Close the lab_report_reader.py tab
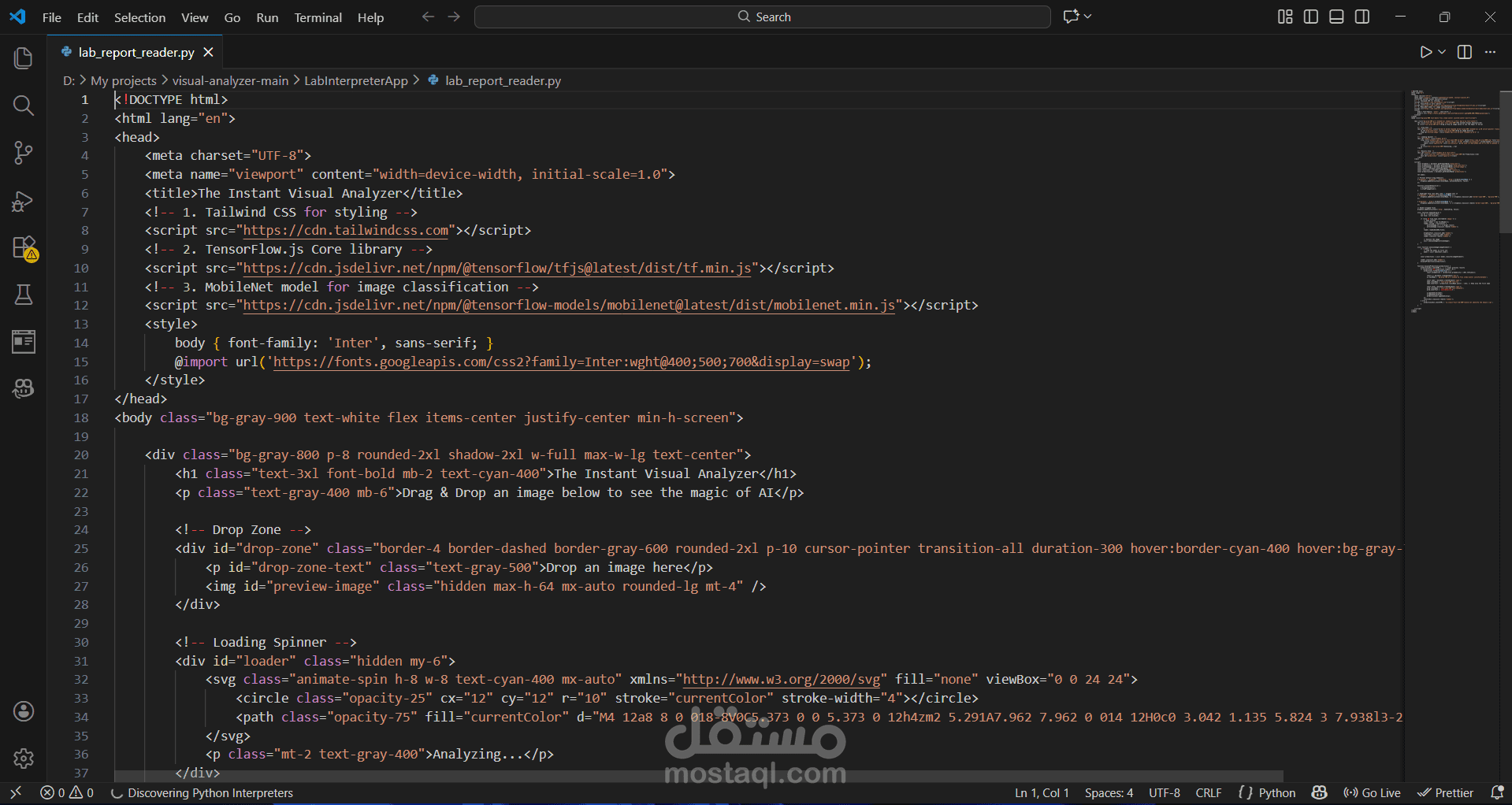Screen dimensions: 1512x805 pyautogui.click(x=208, y=52)
